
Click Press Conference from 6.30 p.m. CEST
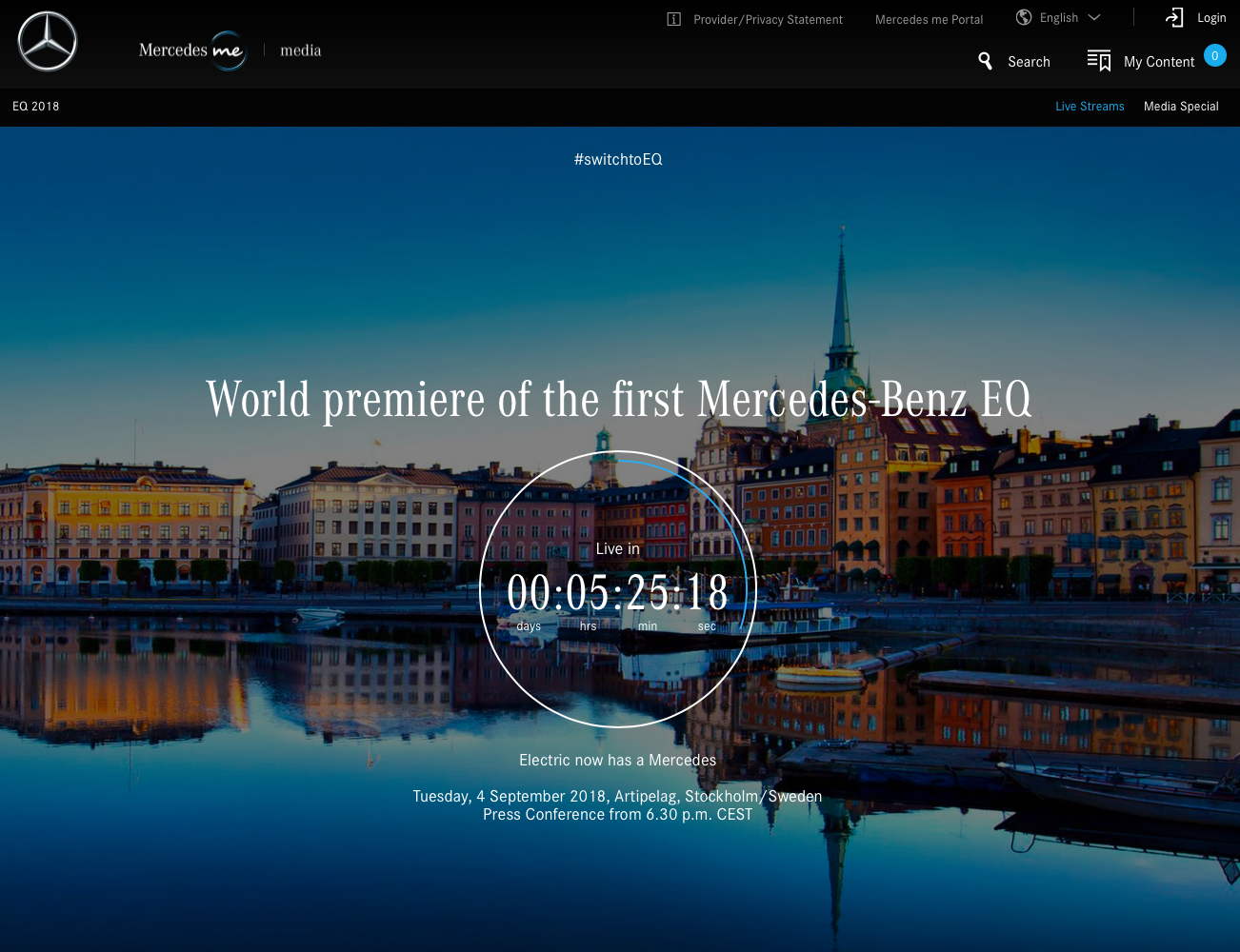point(617,814)
